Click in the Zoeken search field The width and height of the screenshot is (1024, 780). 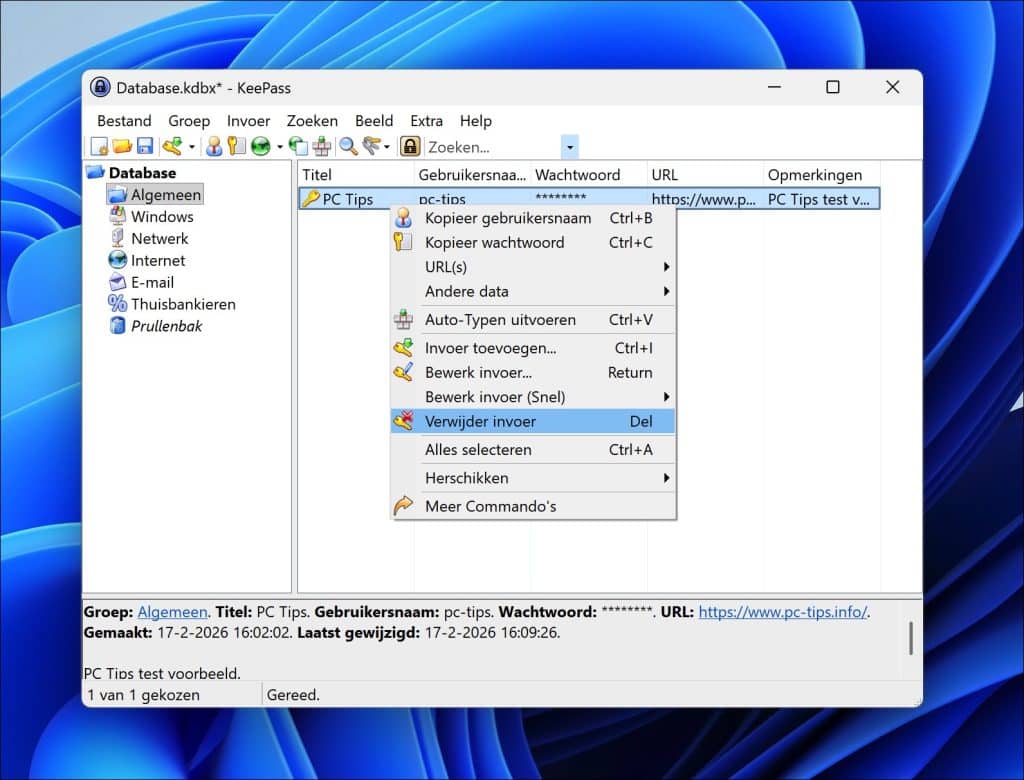pyautogui.click(x=490, y=147)
